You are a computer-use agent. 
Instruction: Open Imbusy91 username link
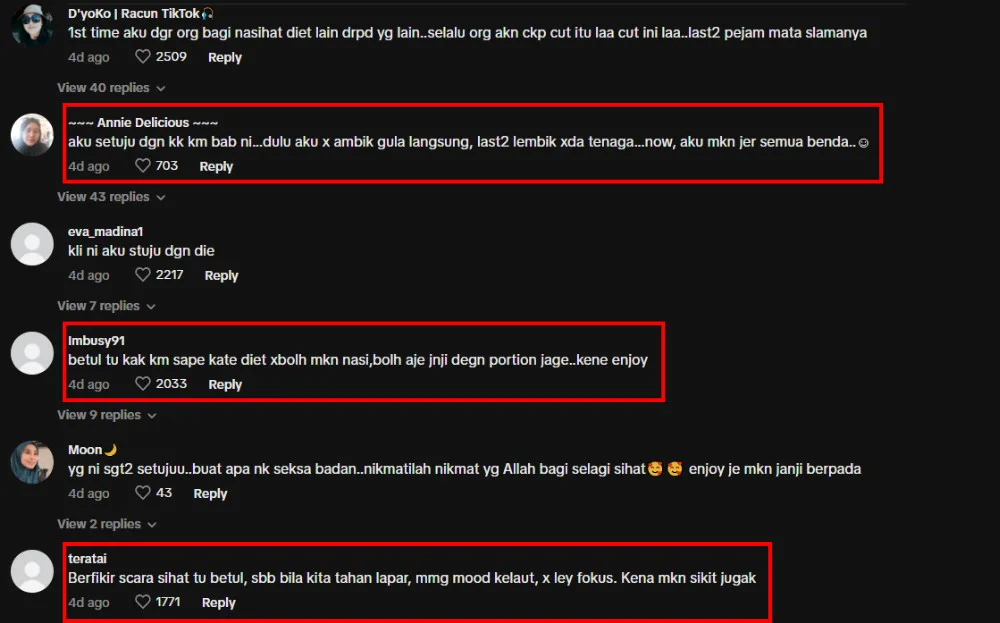96,341
